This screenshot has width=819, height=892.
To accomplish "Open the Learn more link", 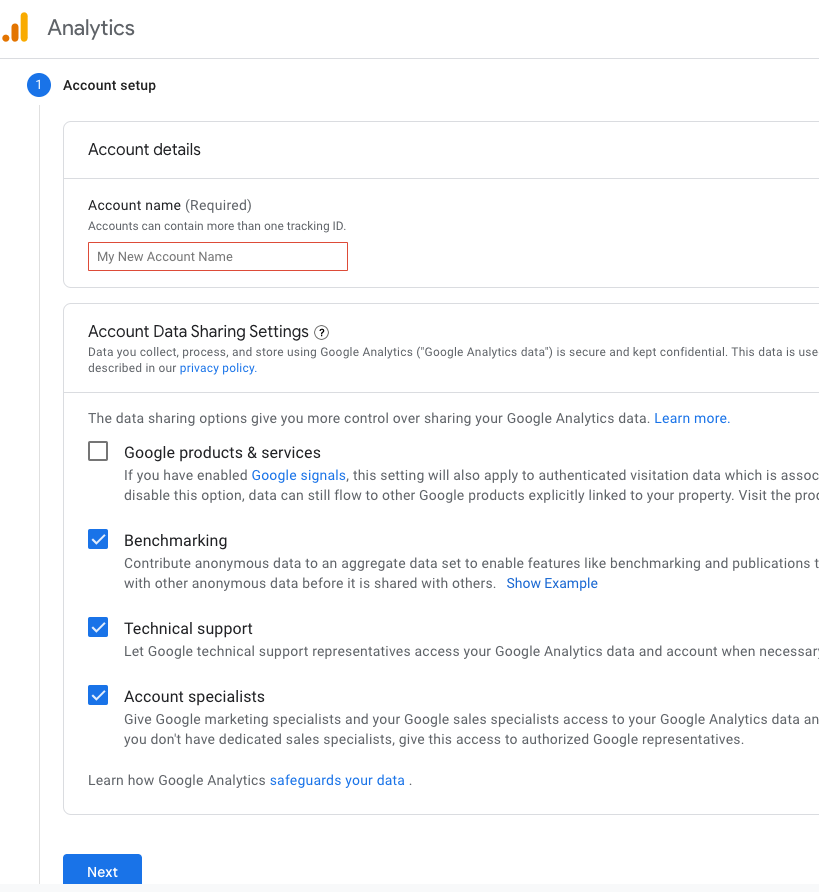I will pyautogui.click(x=692, y=418).
